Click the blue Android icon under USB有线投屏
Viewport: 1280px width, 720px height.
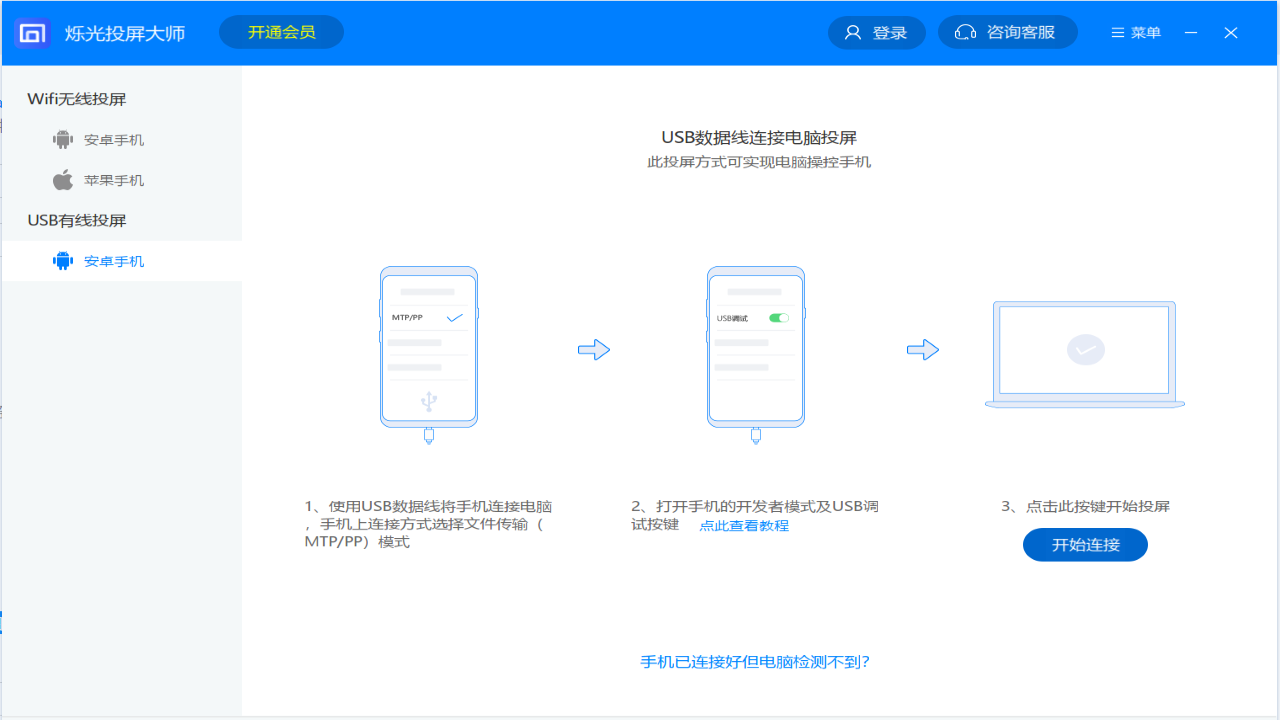(63, 261)
